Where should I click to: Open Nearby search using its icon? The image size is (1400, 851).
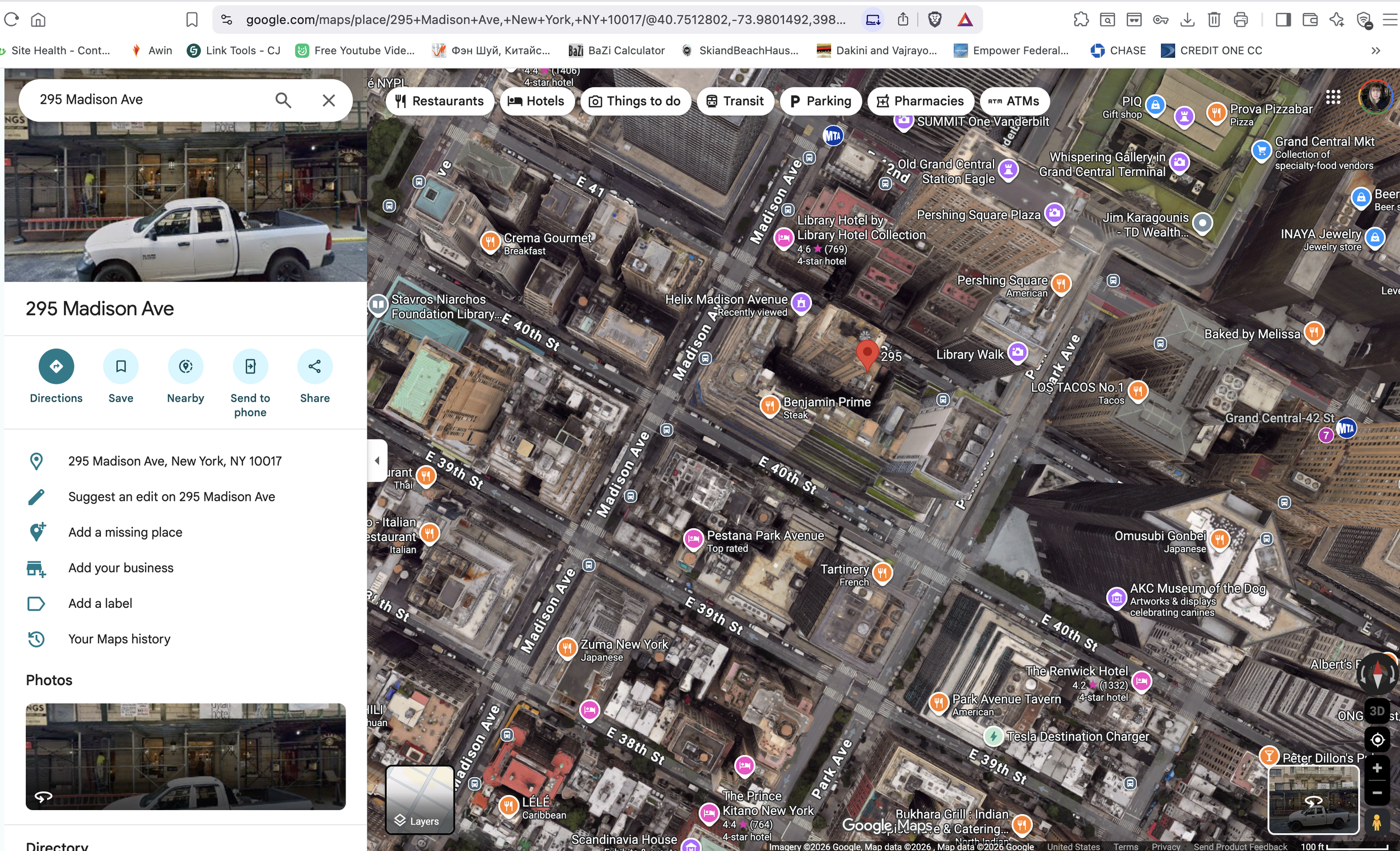point(185,366)
